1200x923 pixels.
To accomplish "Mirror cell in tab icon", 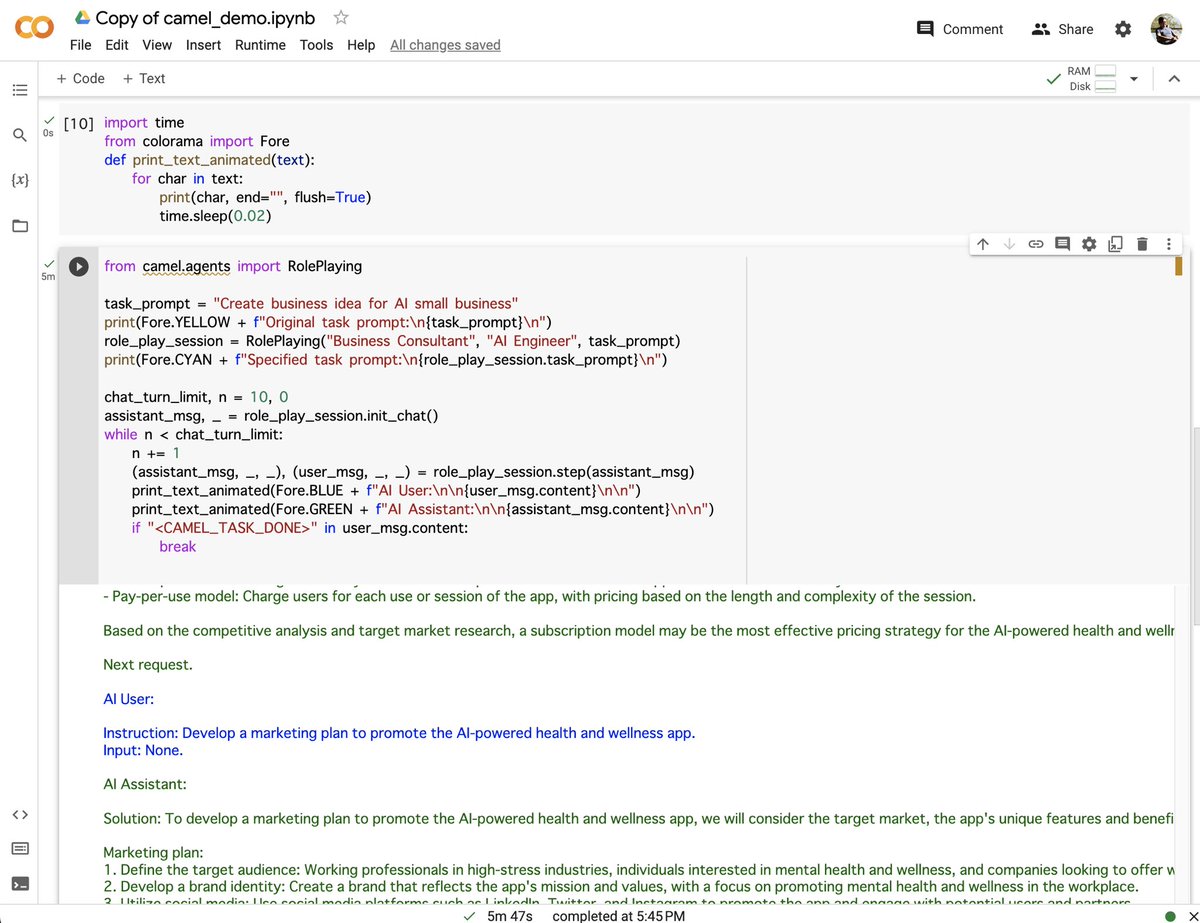I will pyautogui.click(x=1115, y=244).
